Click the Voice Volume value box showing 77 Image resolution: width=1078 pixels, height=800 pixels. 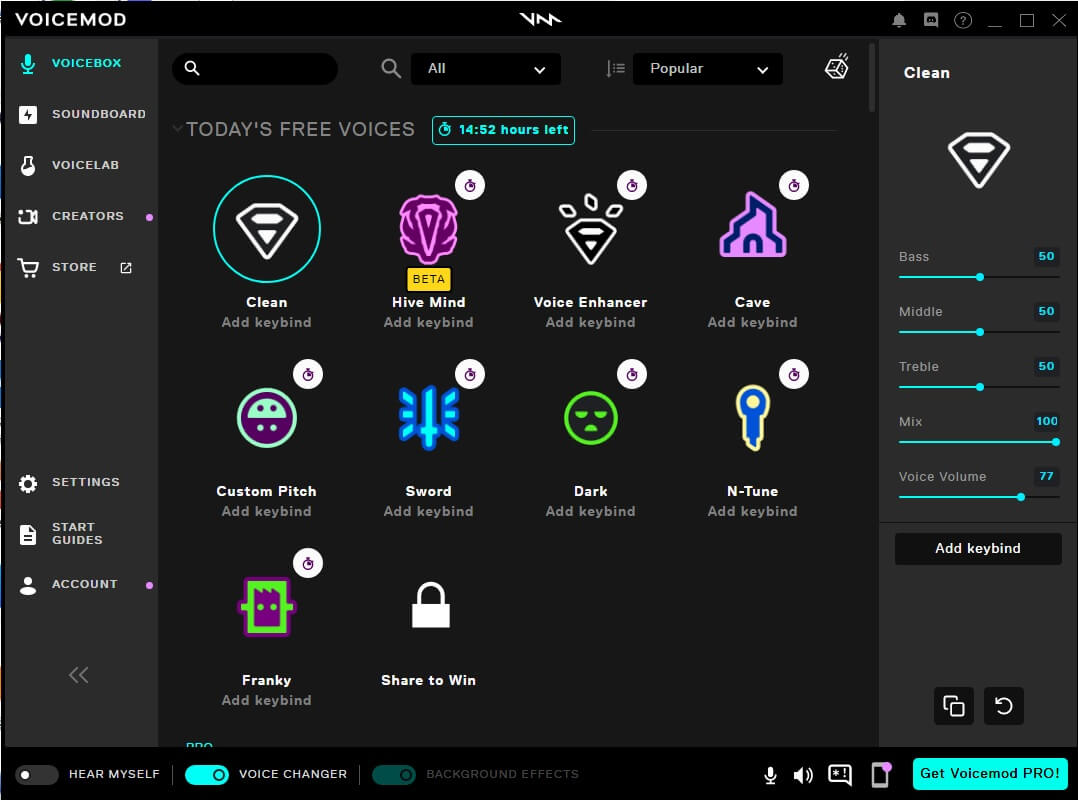[1046, 476]
